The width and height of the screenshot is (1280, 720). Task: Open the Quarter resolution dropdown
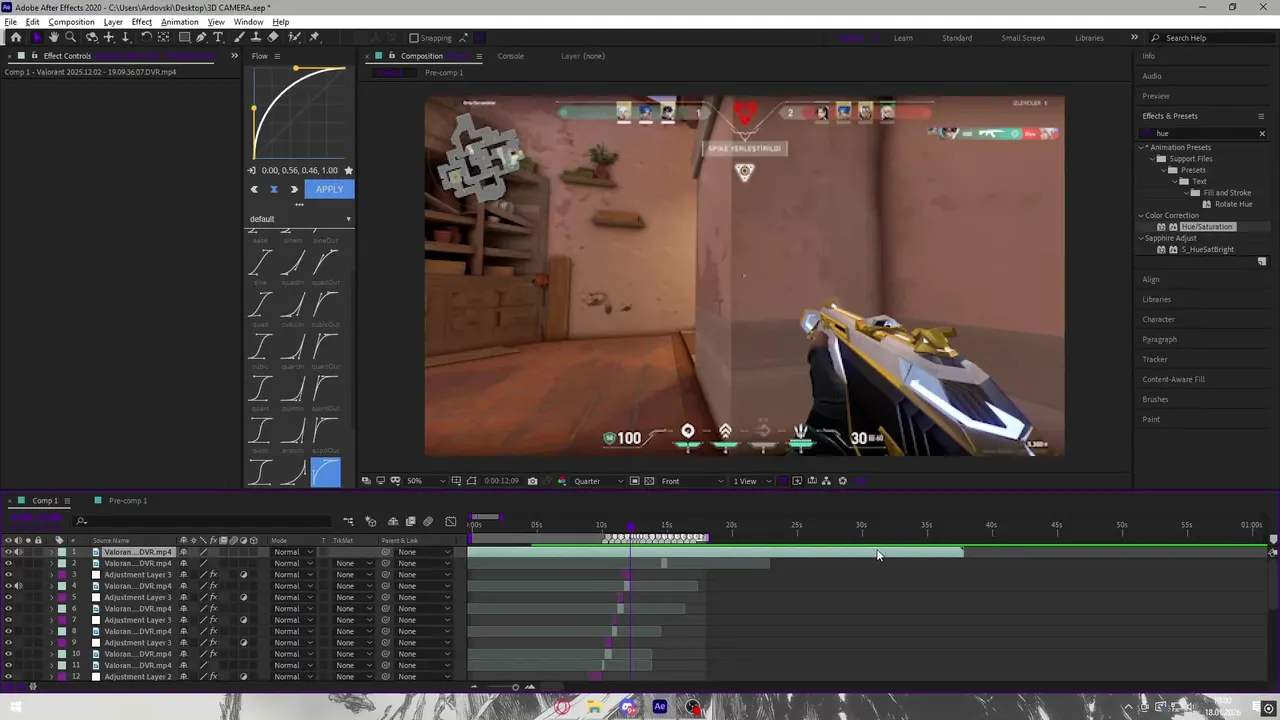tap(599, 481)
